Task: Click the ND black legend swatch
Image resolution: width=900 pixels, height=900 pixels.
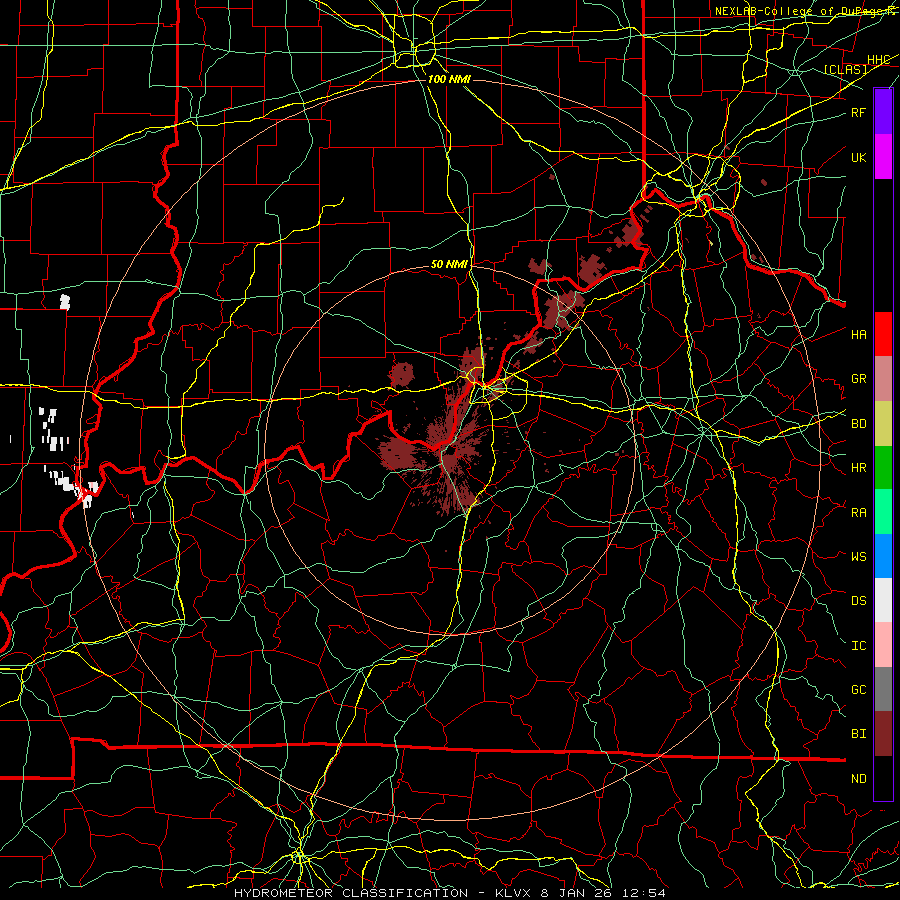Action: pyautogui.click(x=883, y=778)
